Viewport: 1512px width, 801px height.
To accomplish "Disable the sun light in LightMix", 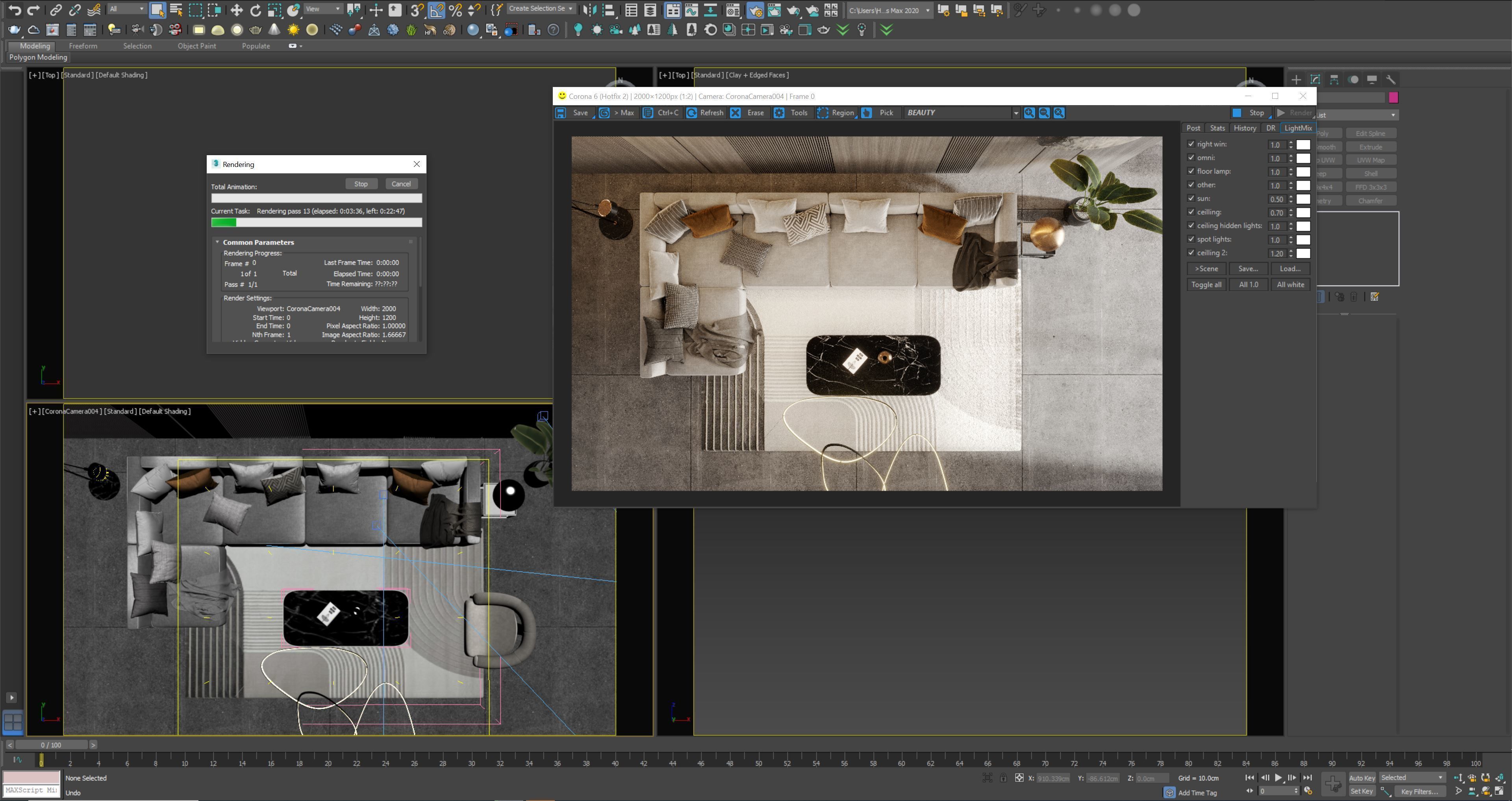I will [x=1191, y=198].
